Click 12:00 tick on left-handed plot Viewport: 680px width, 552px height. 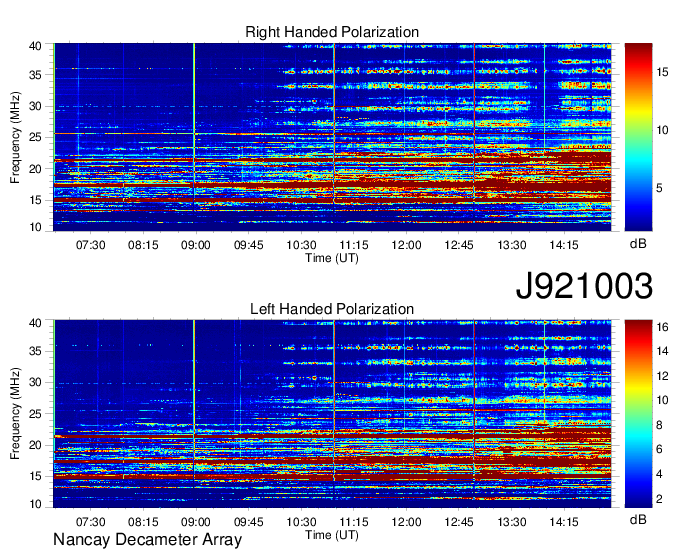[406, 522]
